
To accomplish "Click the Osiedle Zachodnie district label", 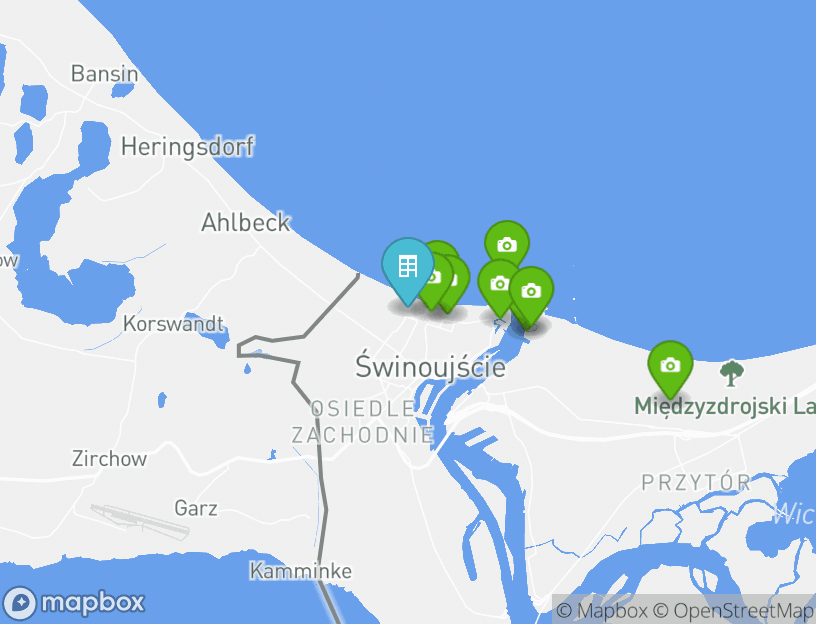I will 363,422.
